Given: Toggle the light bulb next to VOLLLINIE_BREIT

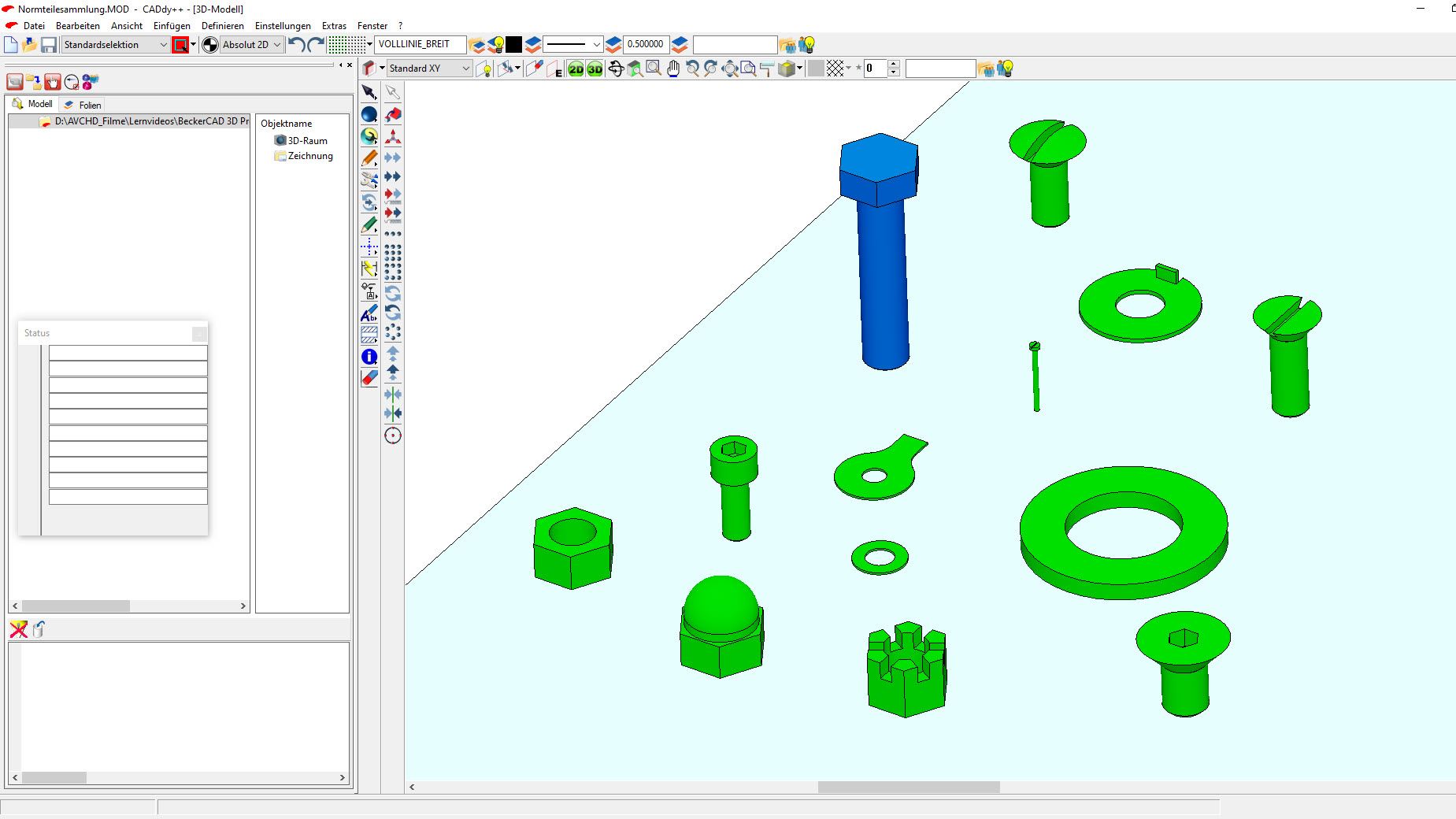Looking at the screenshot, I should (496, 45).
